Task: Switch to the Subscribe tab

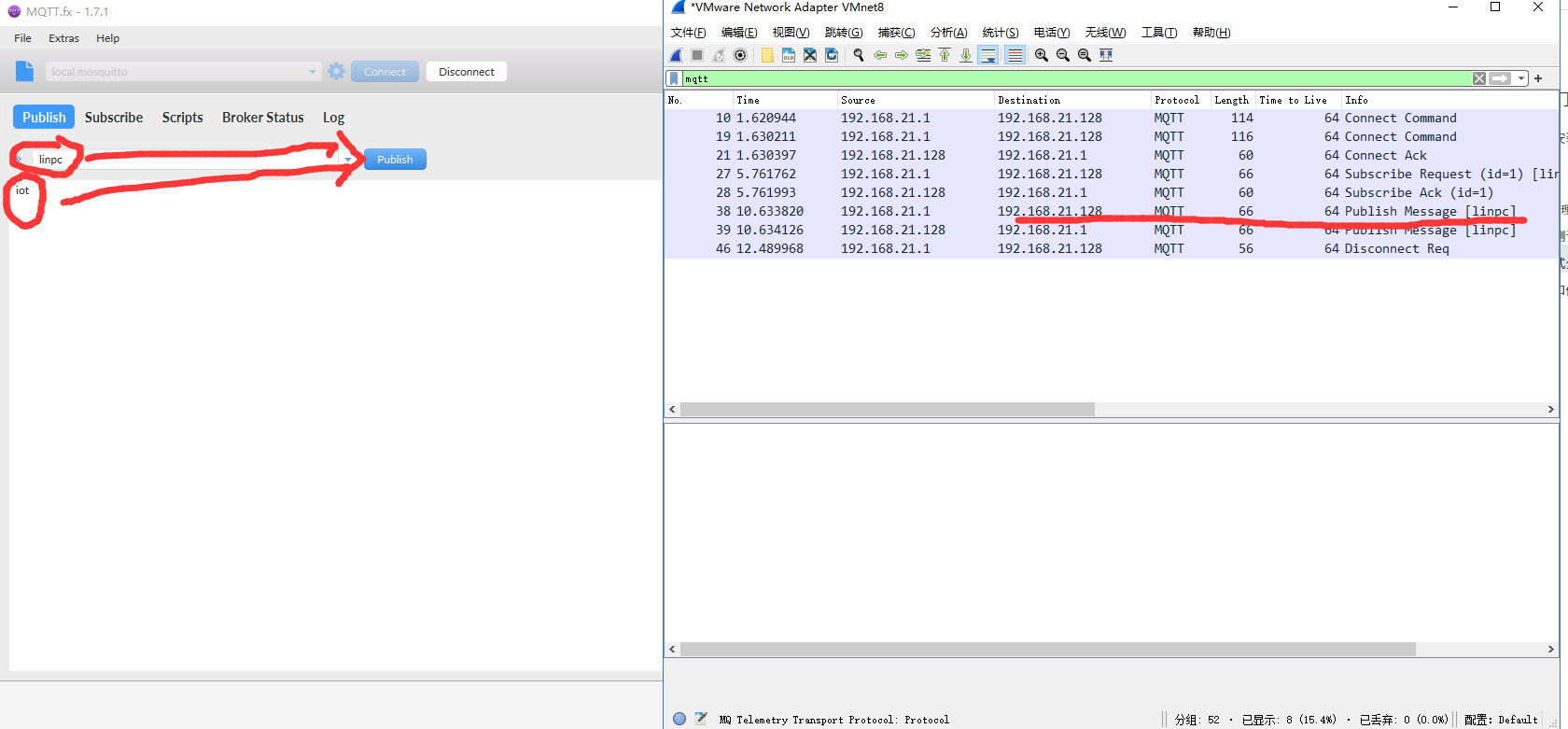Action: click(x=114, y=118)
